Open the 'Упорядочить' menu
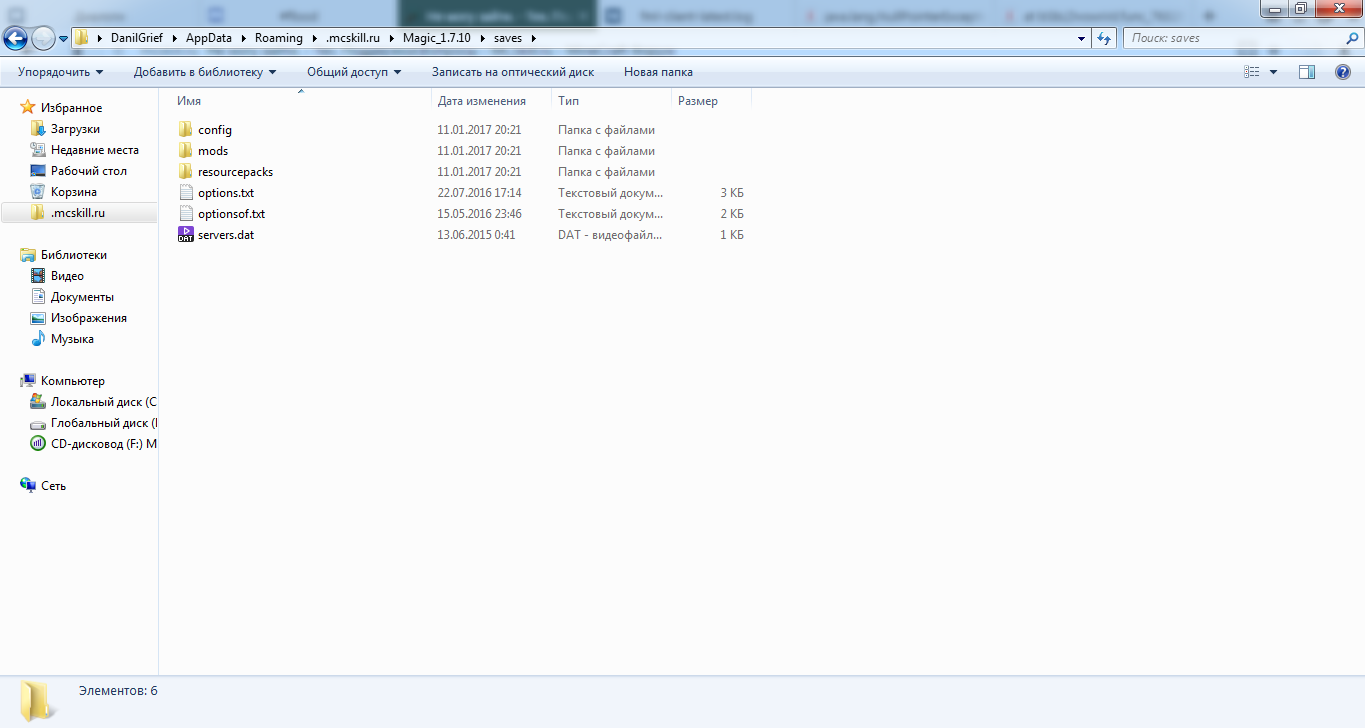The width and height of the screenshot is (1365, 728). 61,72
